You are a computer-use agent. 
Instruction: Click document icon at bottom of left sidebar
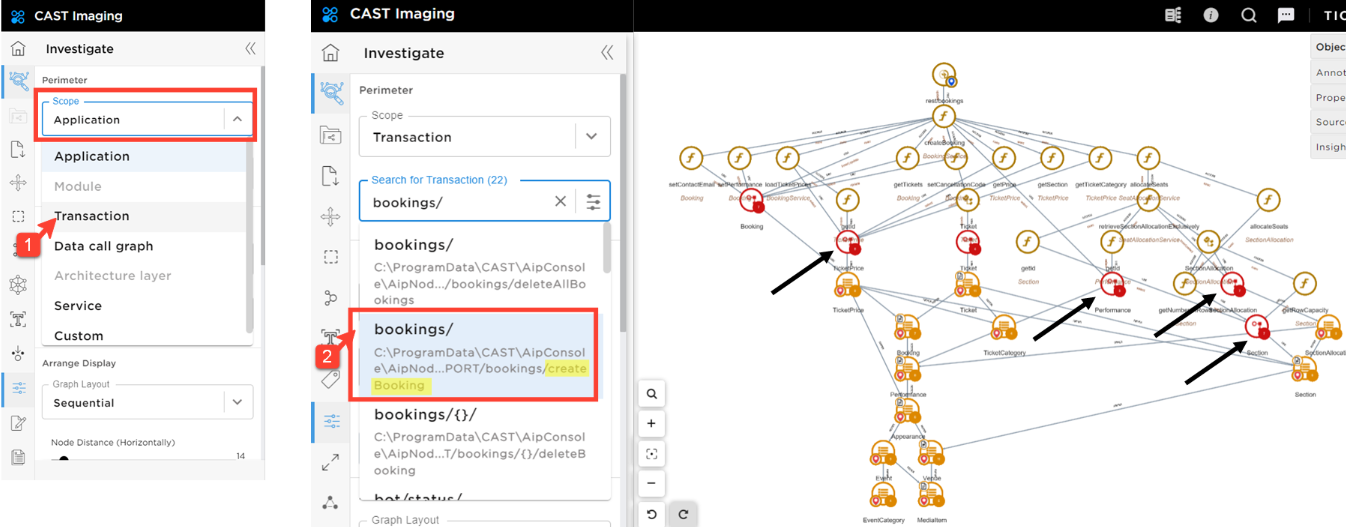point(17,457)
